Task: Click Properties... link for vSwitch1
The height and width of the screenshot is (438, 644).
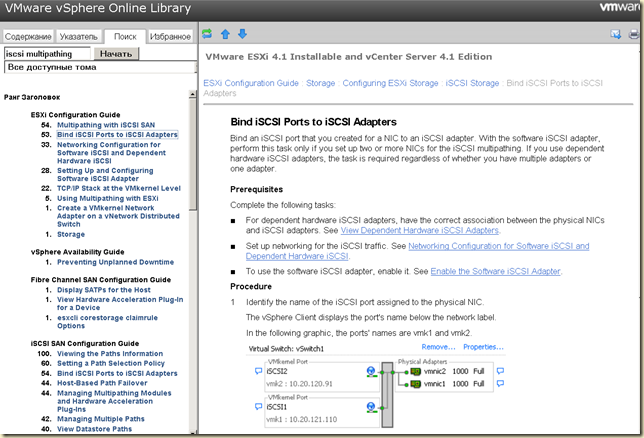Action: (x=483, y=347)
